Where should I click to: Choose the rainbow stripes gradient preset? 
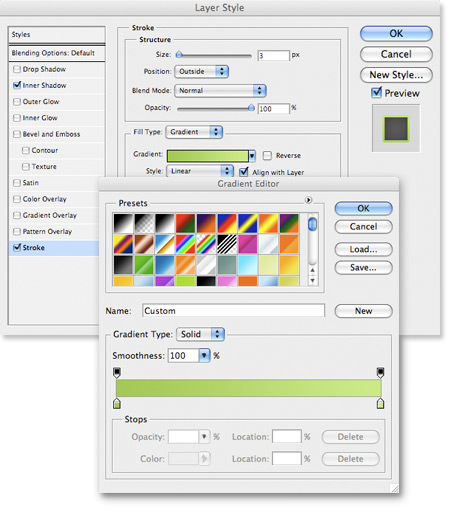pos(185,244)
